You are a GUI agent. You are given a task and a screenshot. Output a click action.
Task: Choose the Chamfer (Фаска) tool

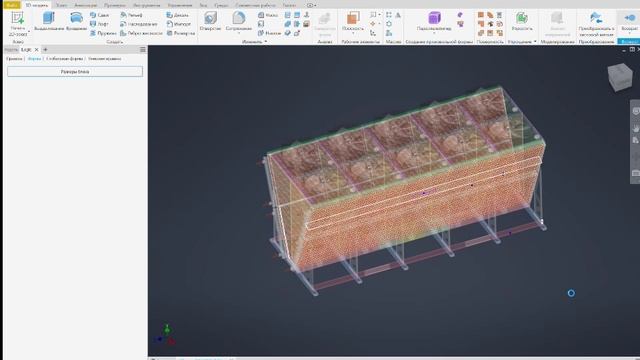pyautogui.click(x=268, y=15)
